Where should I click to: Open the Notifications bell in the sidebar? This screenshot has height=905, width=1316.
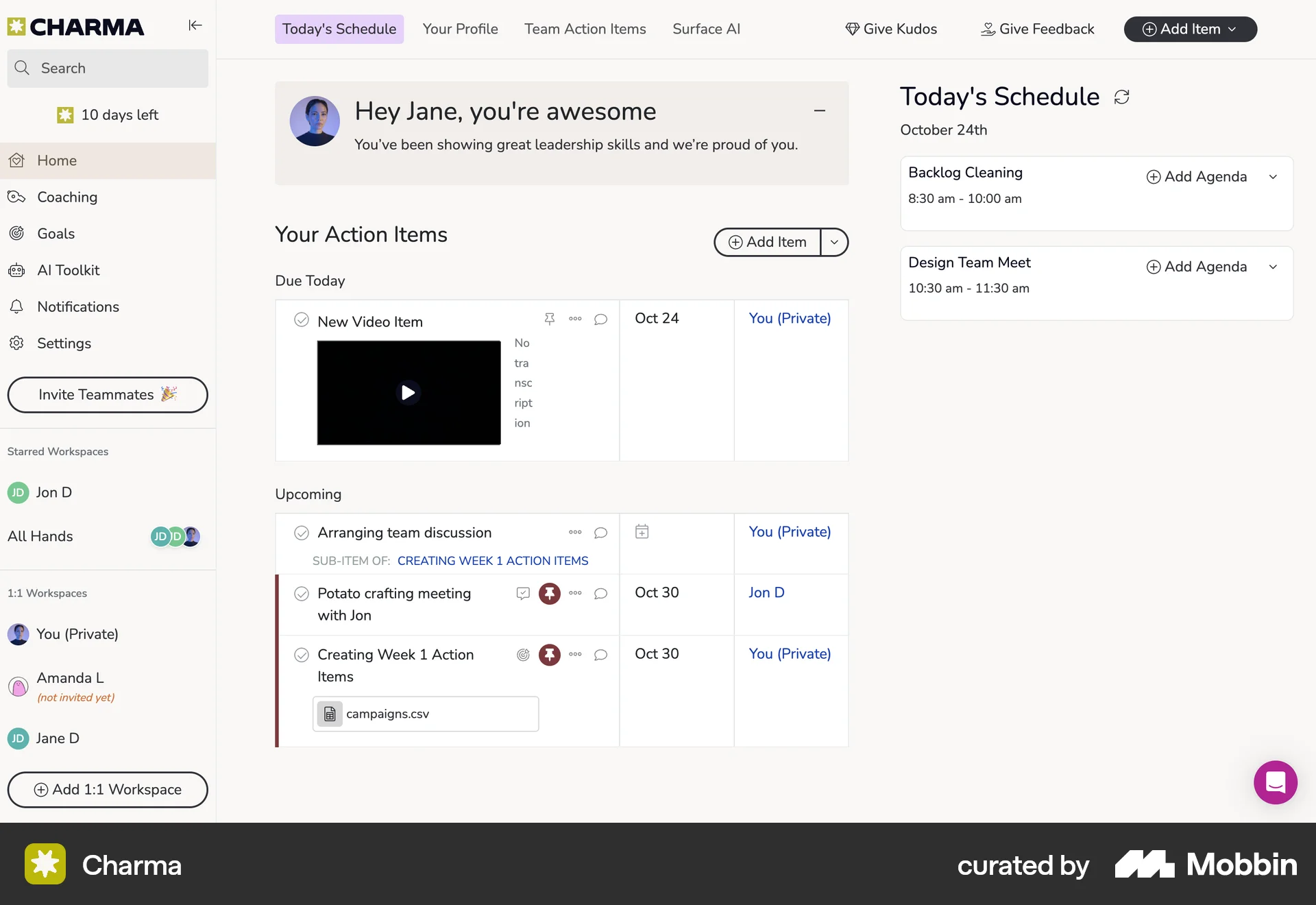coord(17,306)
